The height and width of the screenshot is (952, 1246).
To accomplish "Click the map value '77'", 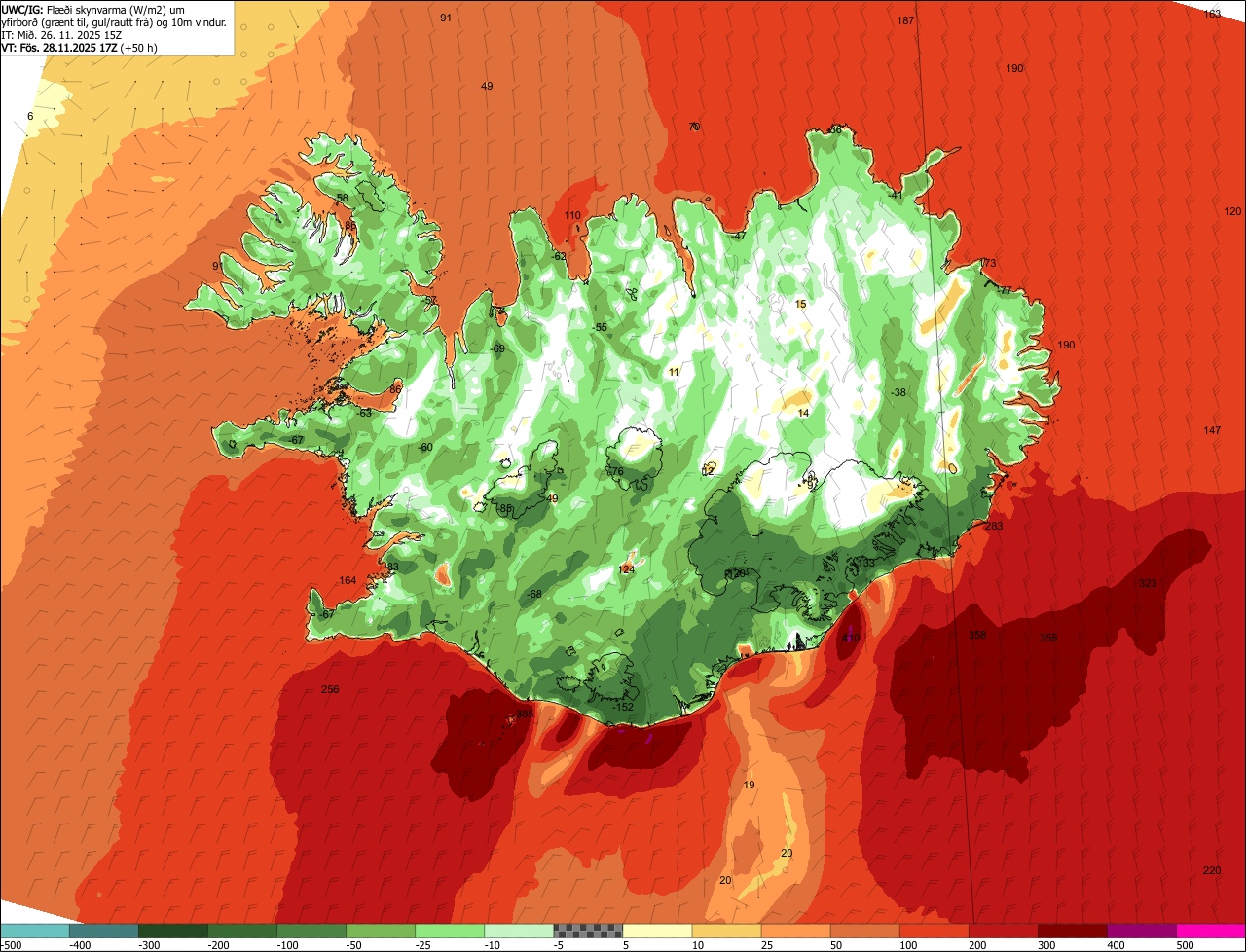I will (1006, 290).
